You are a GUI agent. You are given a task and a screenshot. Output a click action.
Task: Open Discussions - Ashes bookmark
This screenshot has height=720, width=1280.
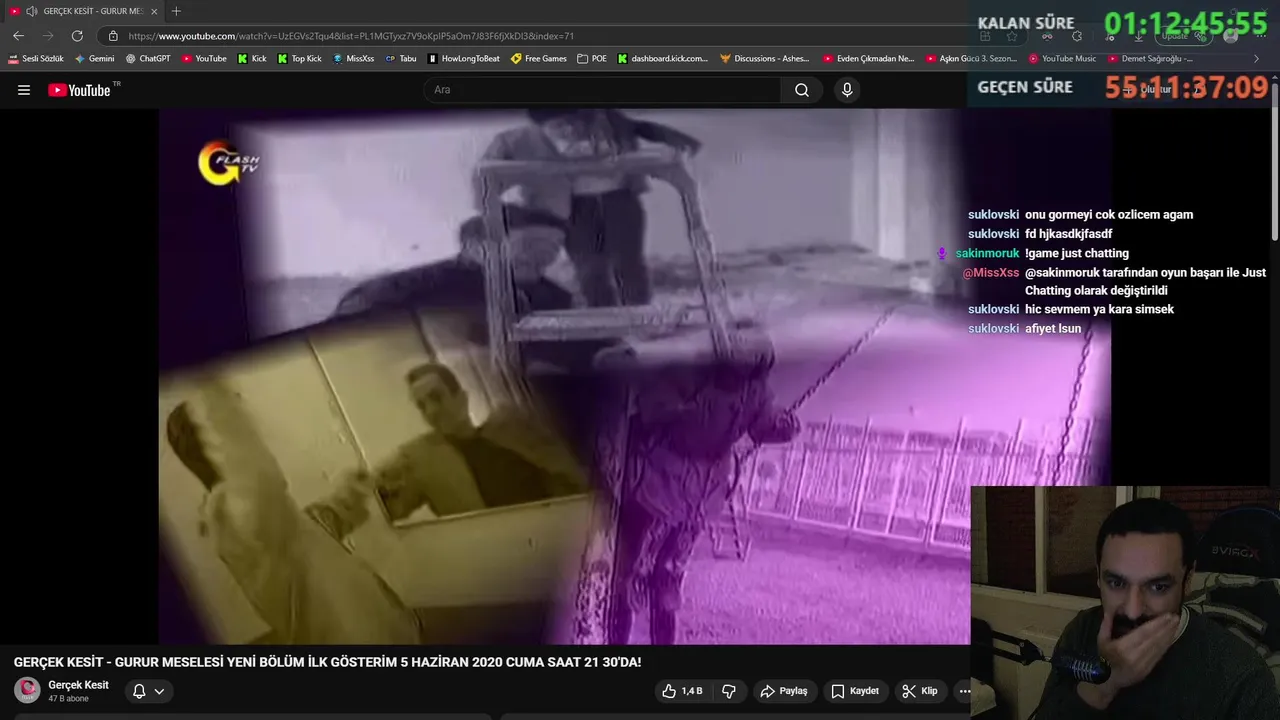click(765, 59)
